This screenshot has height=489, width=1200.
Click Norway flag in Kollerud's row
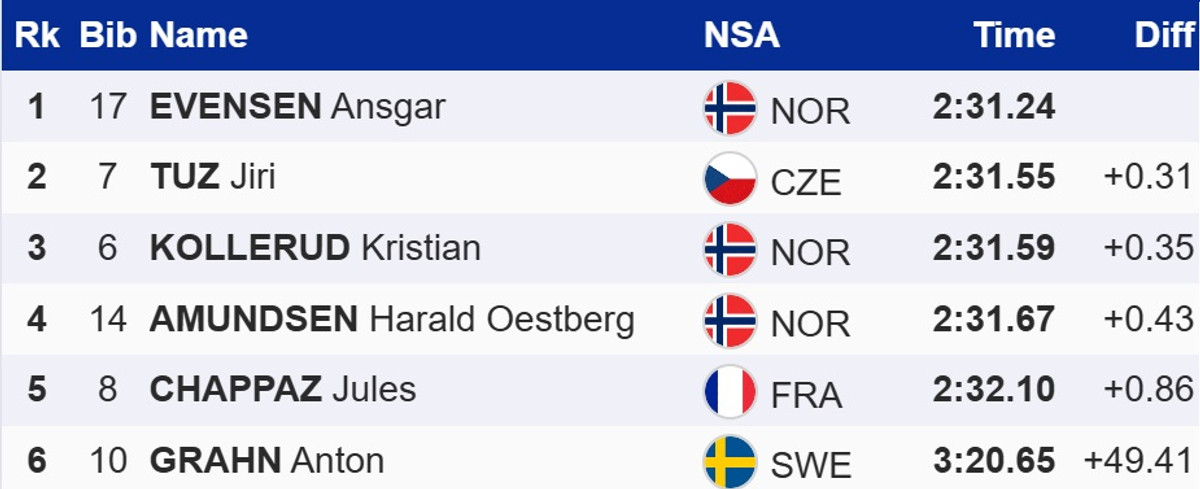[730, 250]
